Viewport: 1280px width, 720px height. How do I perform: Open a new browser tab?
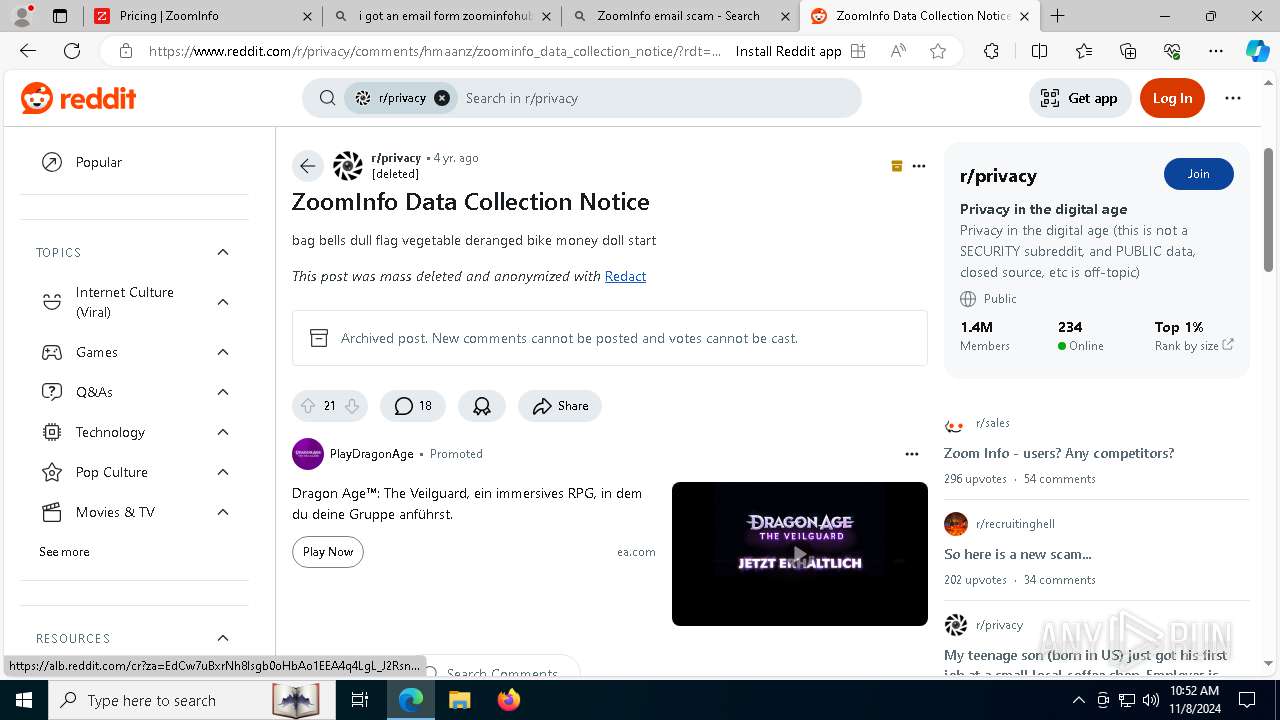[1057, 16]
